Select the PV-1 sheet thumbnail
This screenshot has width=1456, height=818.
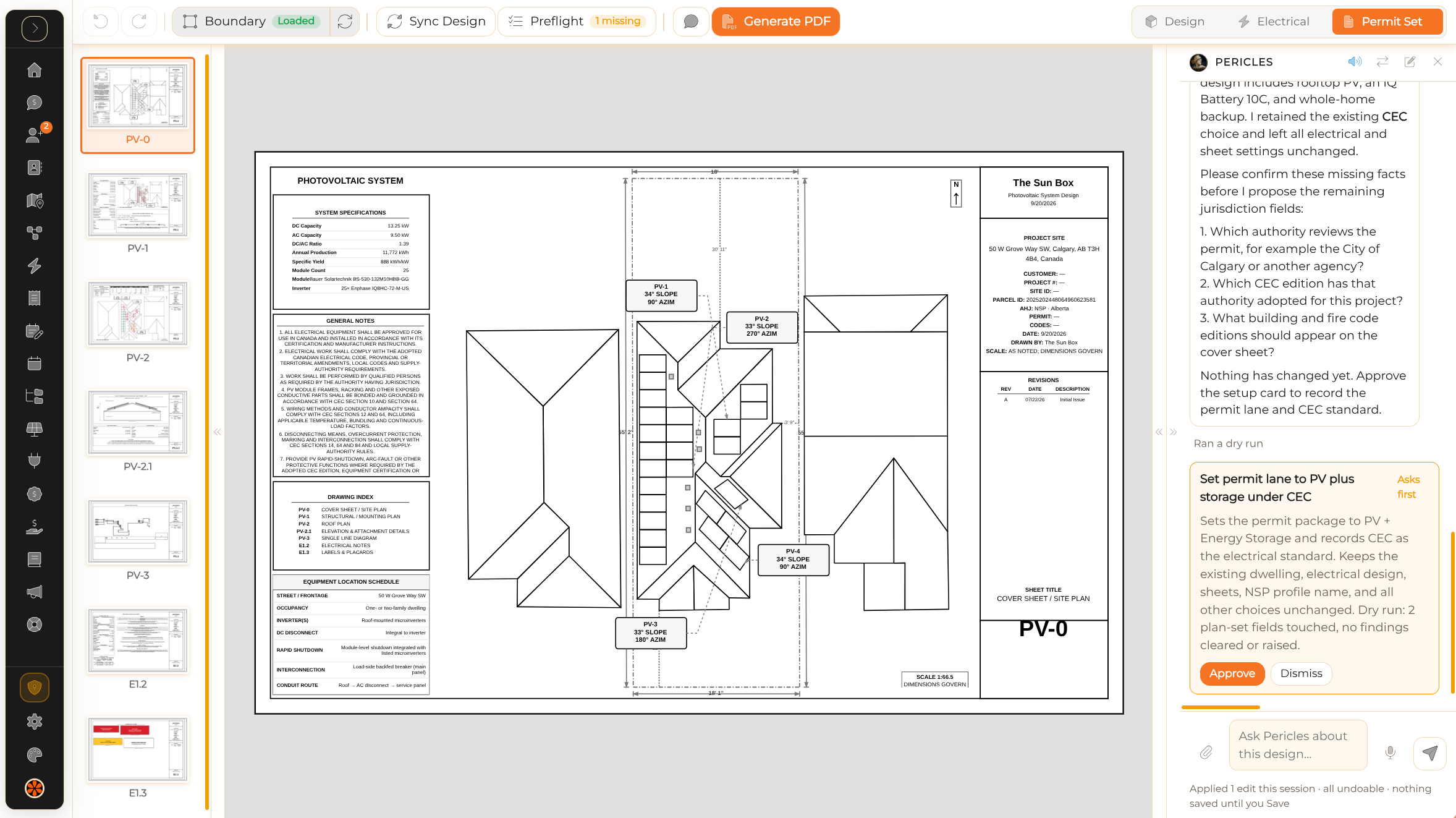click(138, 213)
